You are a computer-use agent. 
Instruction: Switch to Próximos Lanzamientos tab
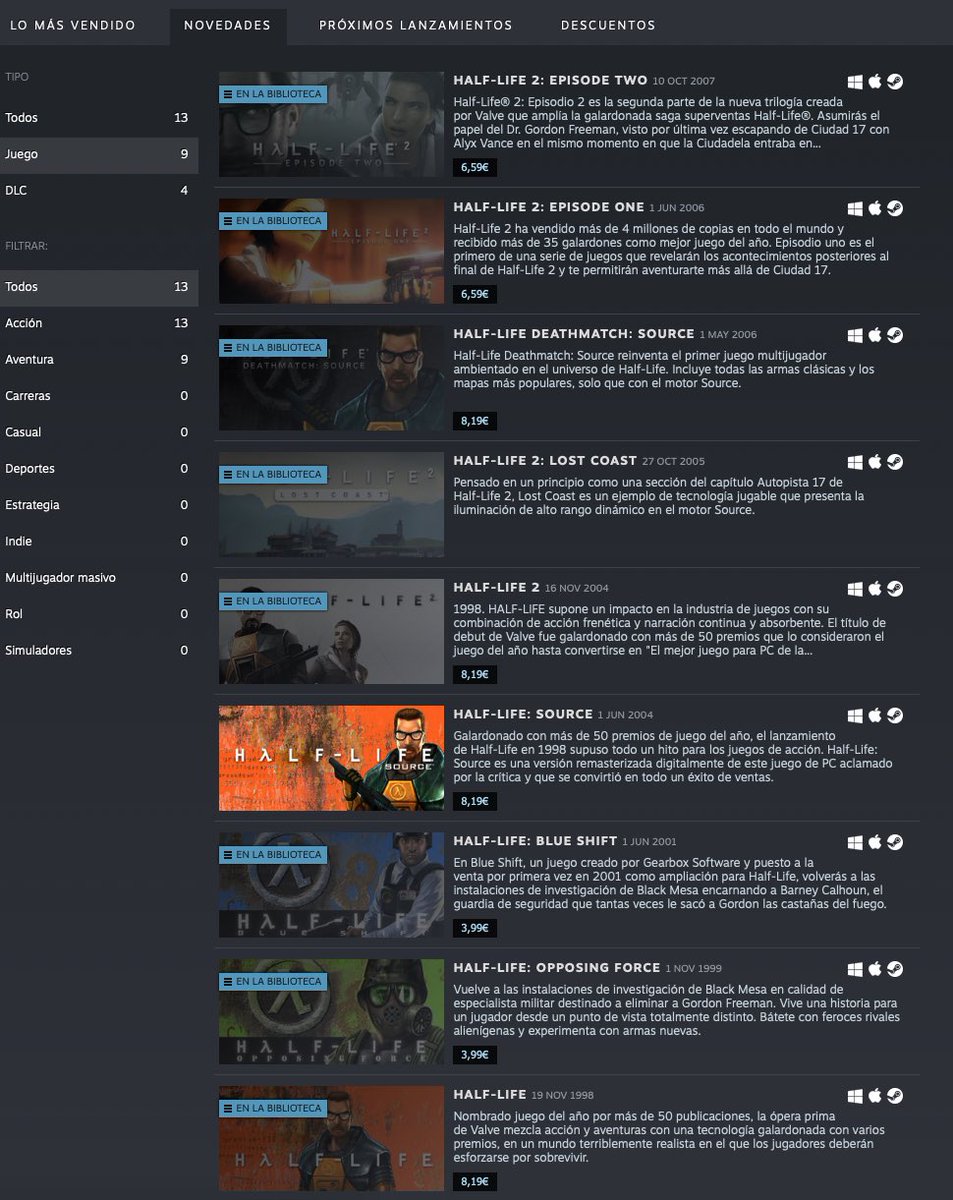tap(416, 25)
